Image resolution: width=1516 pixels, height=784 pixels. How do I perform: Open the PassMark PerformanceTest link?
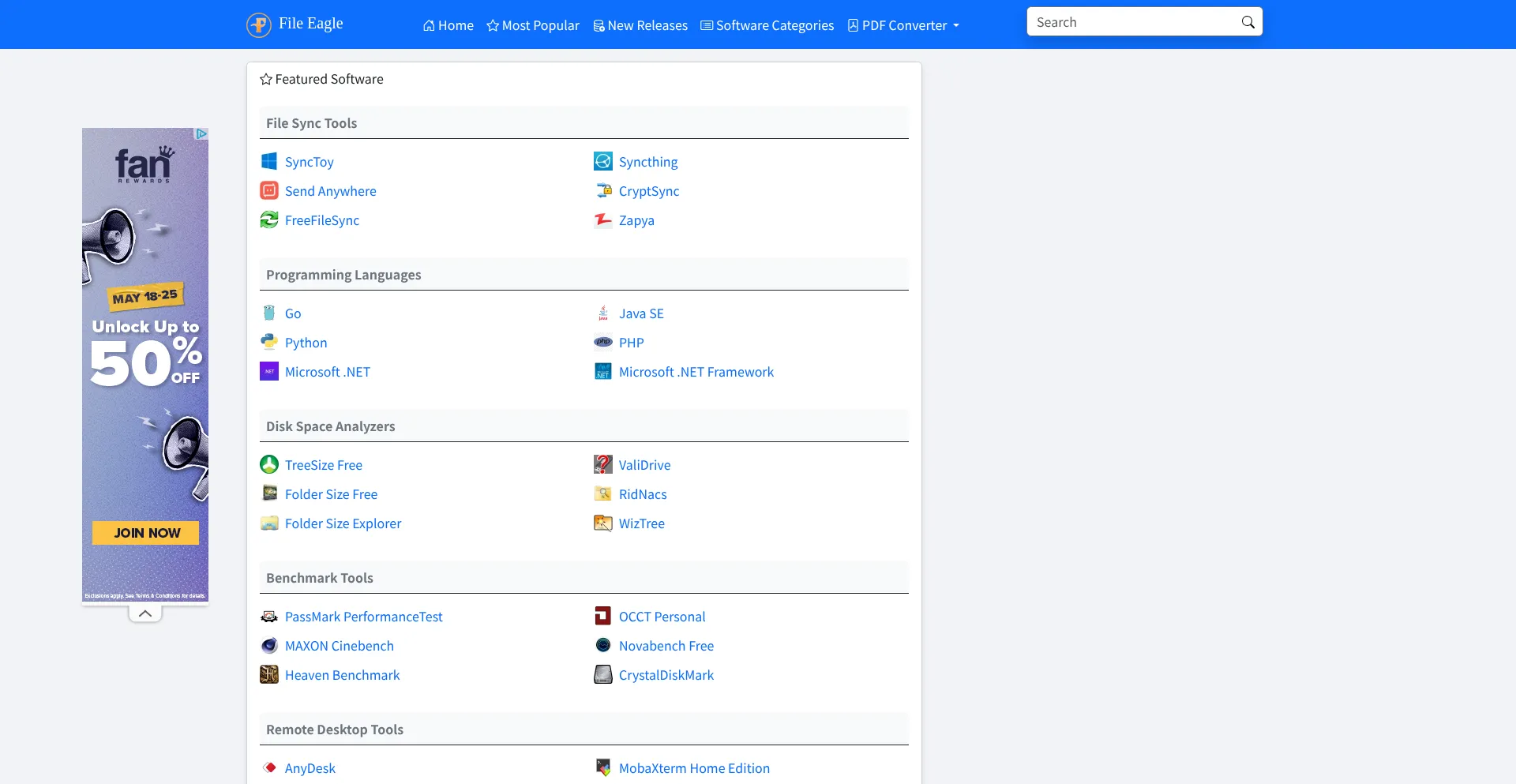pyautogui.click(x=364, y=617)
